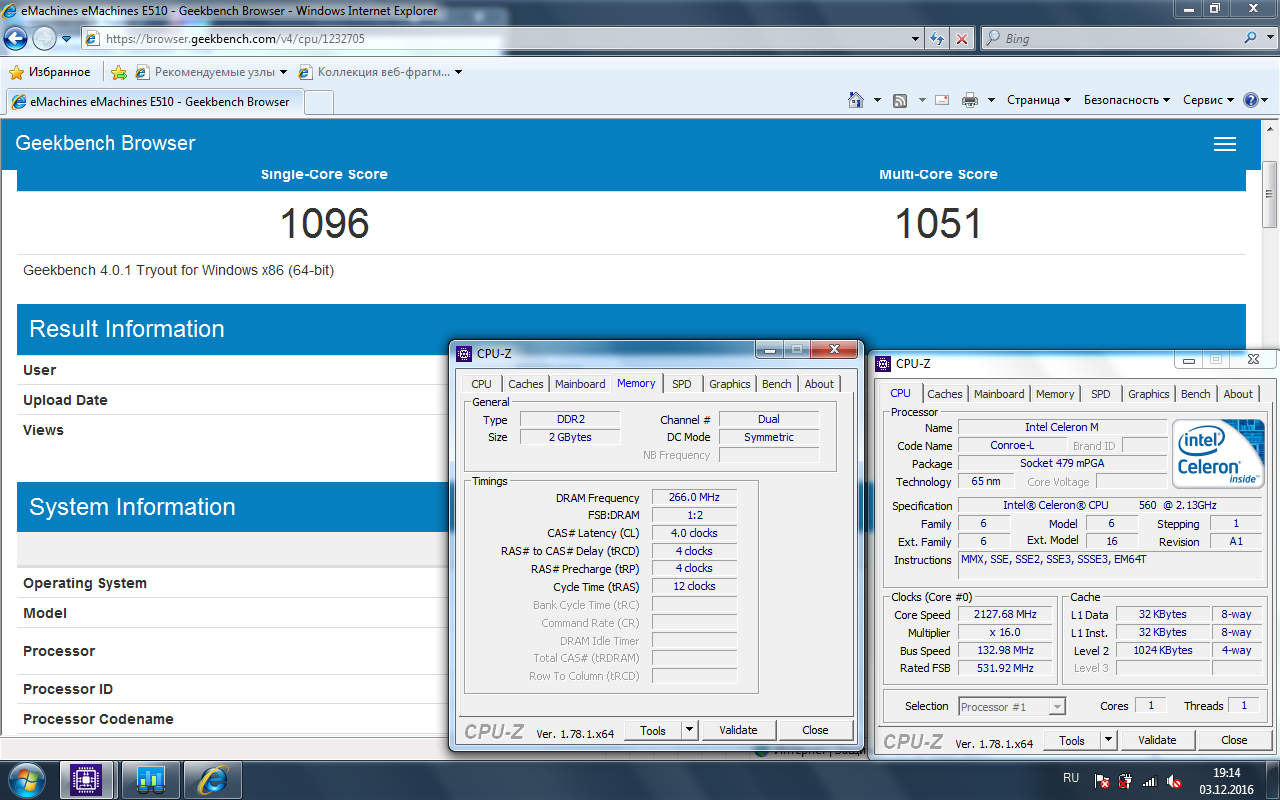The image size is (1280, 800).
Task: Click the IE Home page icon
Action: point(856,100)
